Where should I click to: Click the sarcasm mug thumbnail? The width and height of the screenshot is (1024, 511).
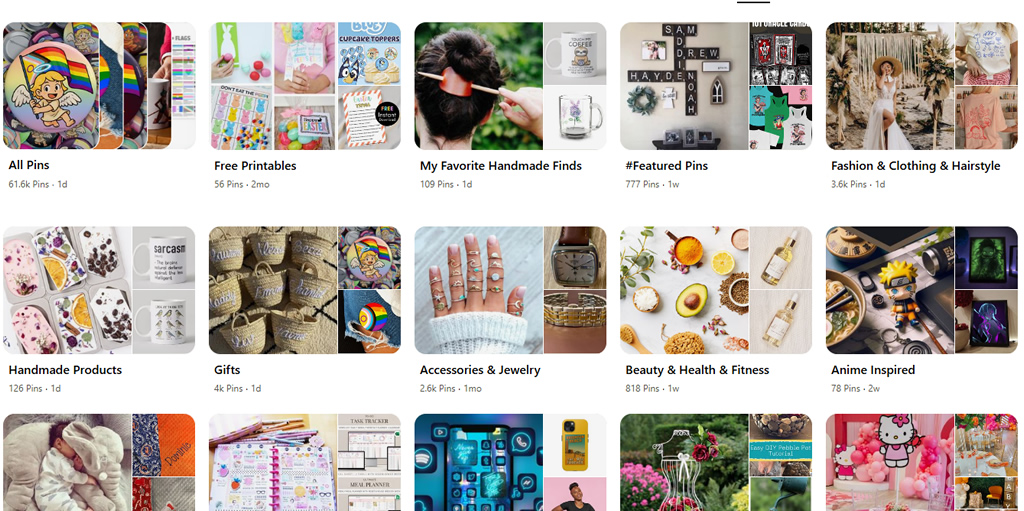click(x=164, y=258)
